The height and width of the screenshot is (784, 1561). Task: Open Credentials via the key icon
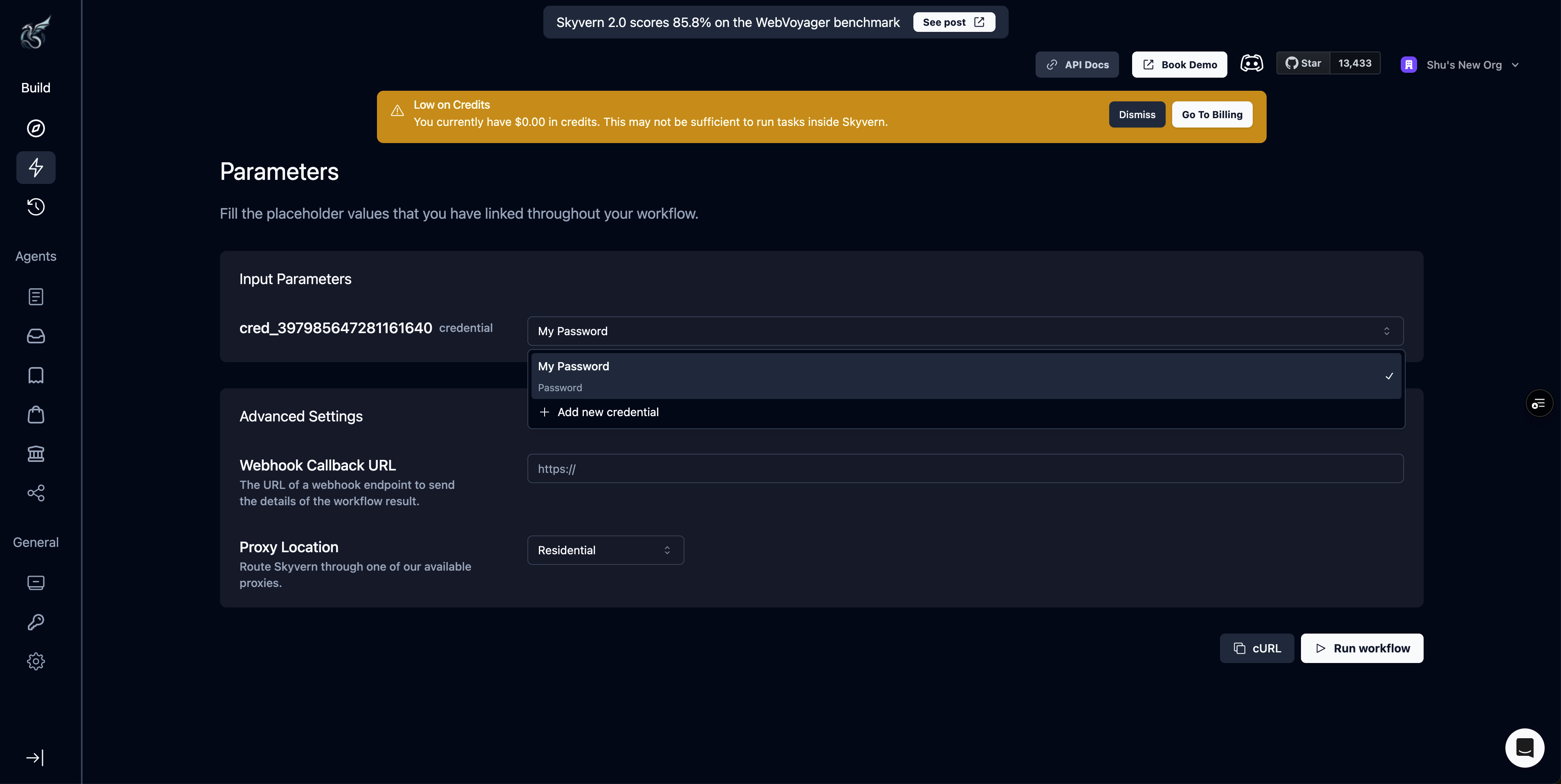click(x=35, y=622)
